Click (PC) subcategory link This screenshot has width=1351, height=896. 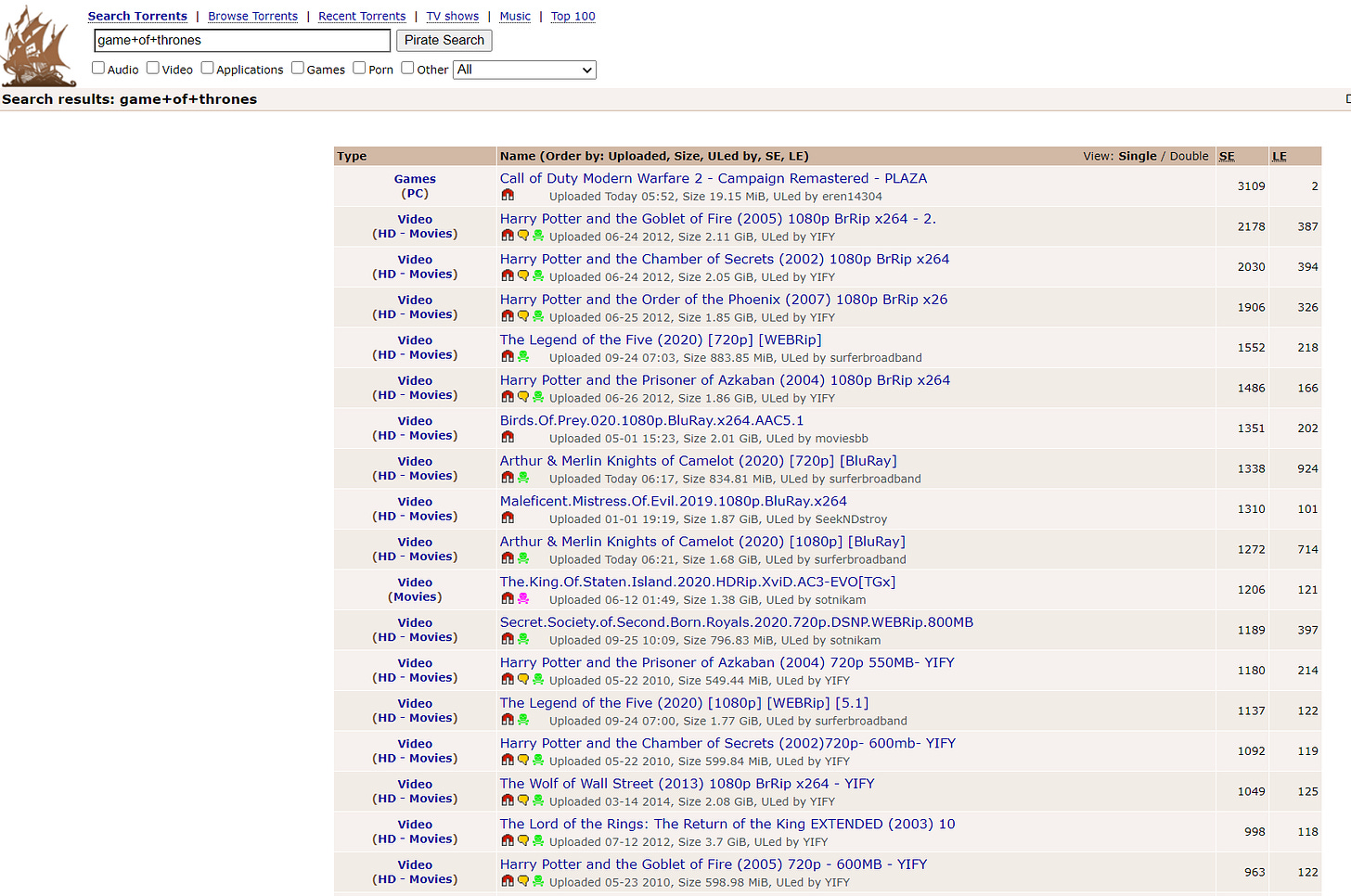click(415, 194)
